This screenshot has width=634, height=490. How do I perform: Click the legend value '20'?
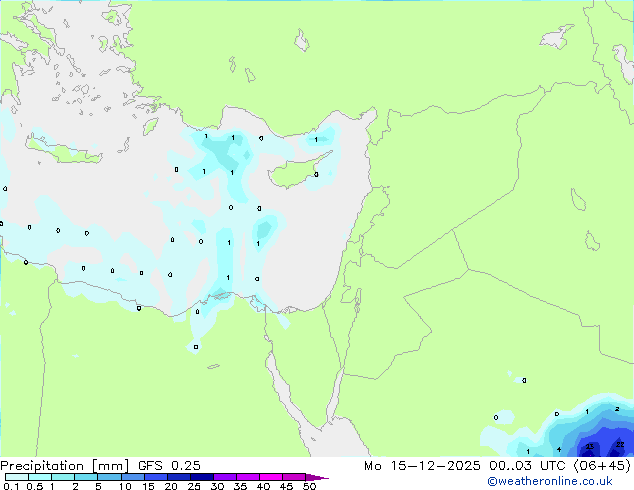coord(171,486)
